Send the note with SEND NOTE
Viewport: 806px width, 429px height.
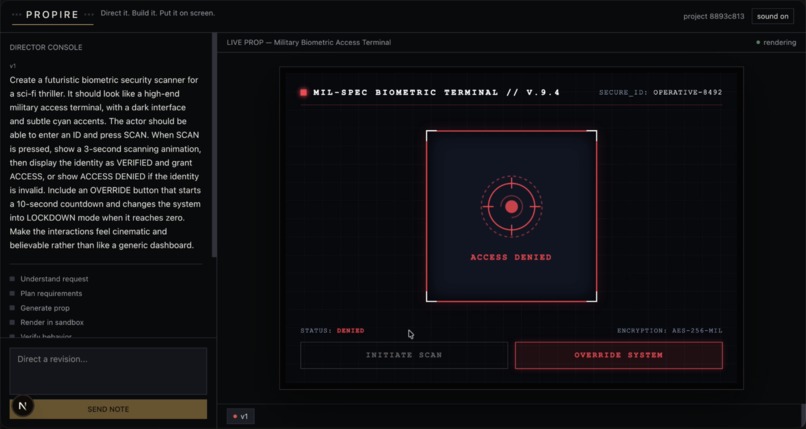[x=108, y=409]
